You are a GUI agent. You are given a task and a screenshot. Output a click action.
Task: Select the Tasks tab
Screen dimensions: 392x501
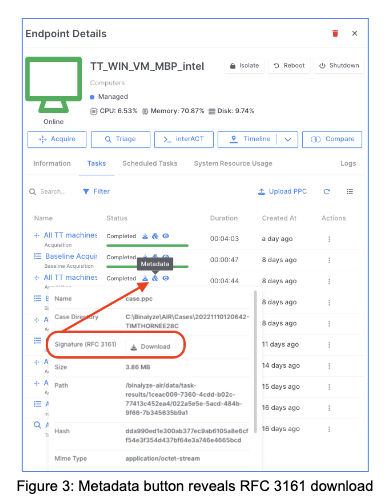click(x=97, y=164)
